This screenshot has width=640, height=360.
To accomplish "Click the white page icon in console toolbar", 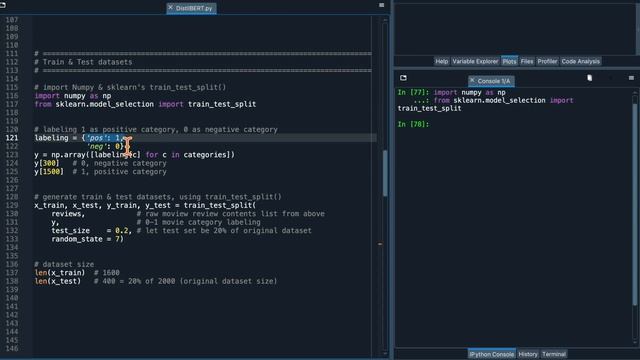I will coord(589,78).
